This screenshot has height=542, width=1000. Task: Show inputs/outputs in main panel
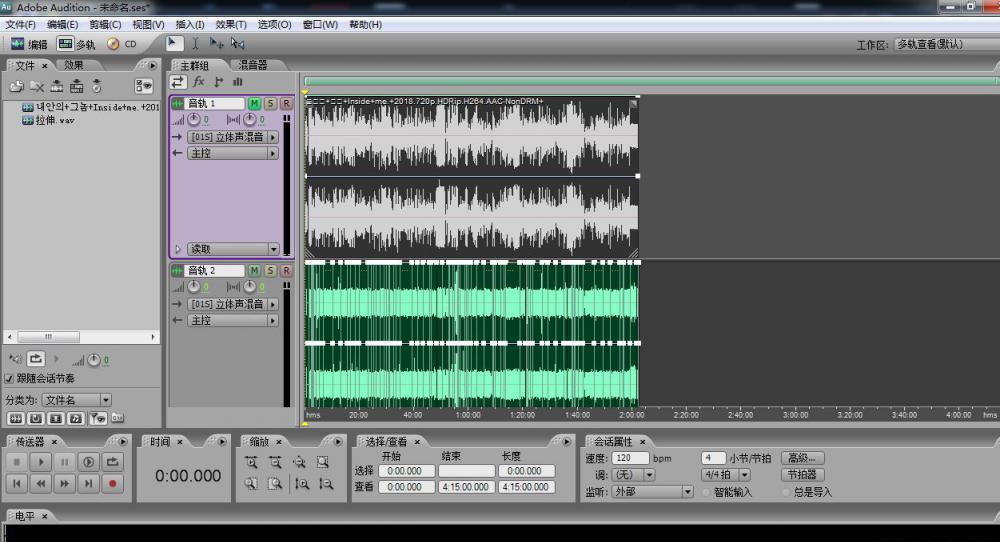[x=178, y=82]
